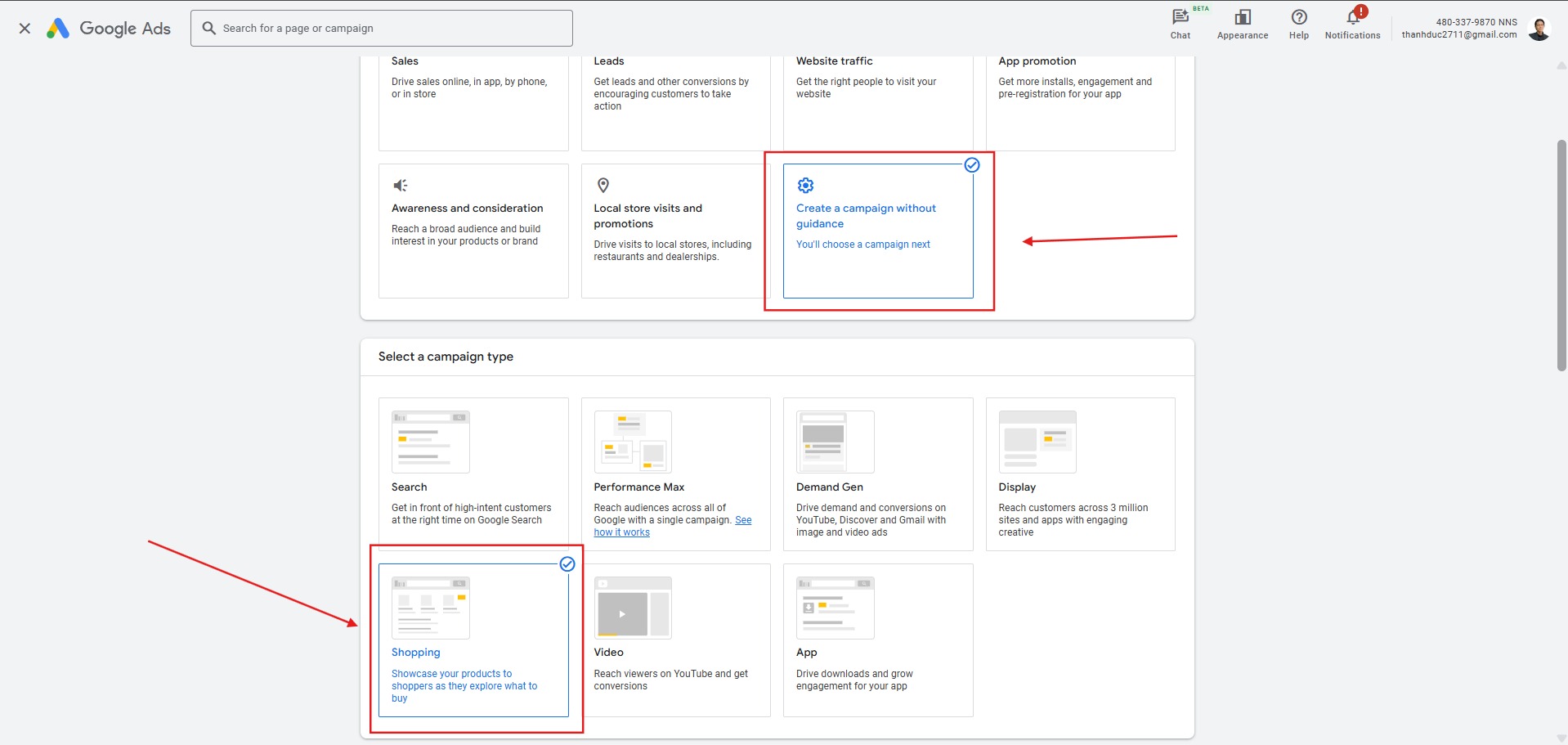Click the search magnifier icon
Viewport: 1568px width, 745px height.
click(x=209, y=28)
